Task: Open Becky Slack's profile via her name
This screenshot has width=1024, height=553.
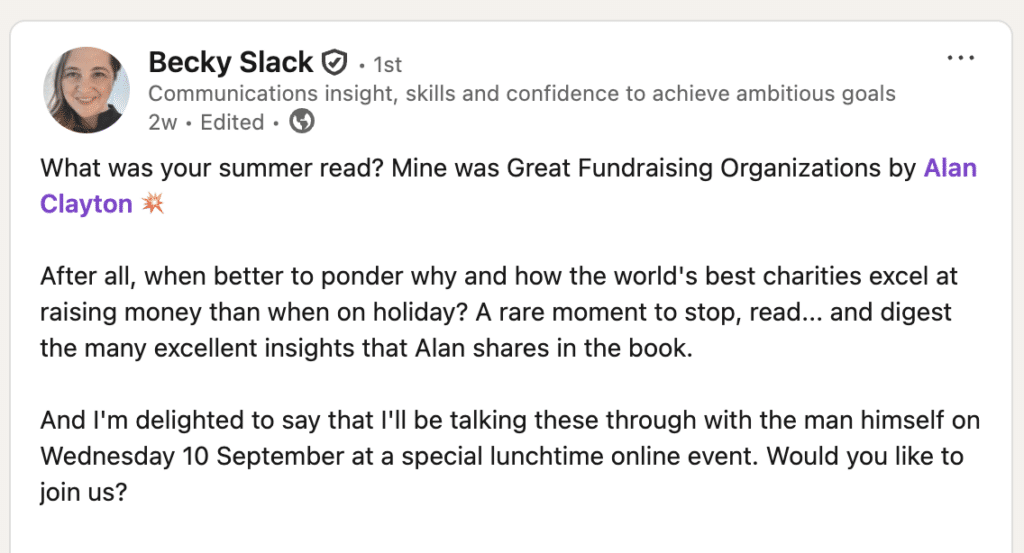Action: [x=231, y=63]
